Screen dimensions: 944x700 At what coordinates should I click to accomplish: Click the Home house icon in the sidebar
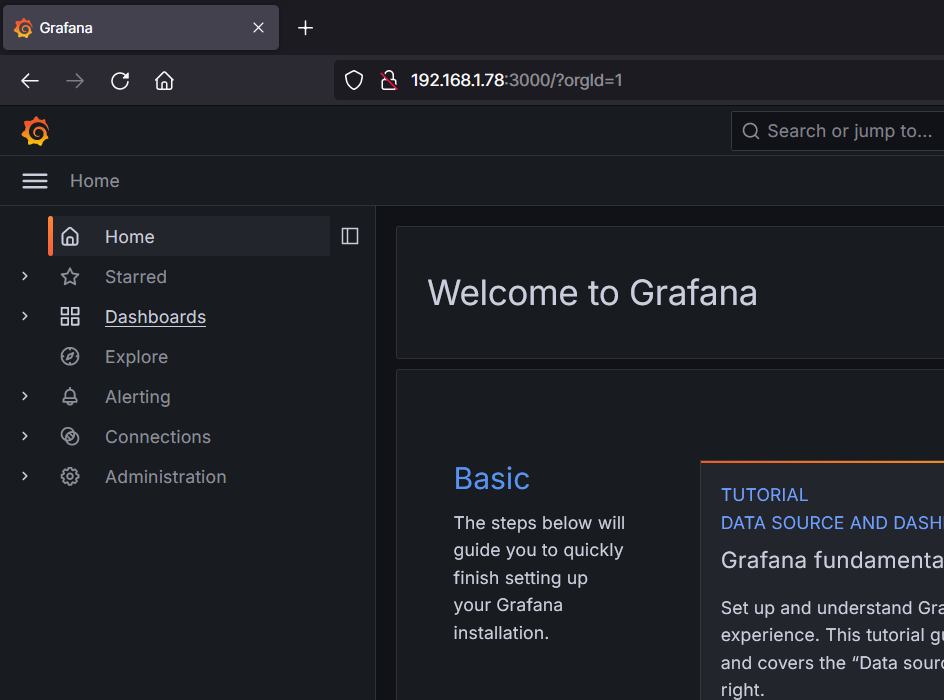[70, 237]
